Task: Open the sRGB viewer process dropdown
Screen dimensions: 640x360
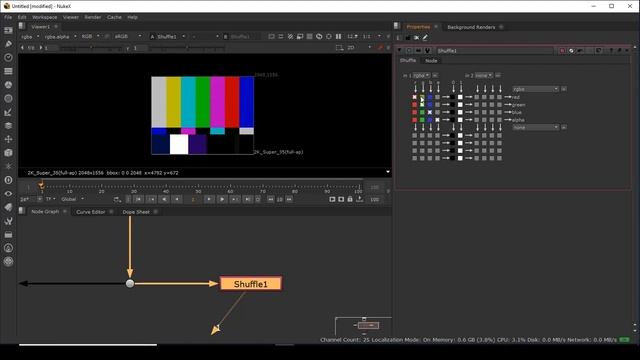Action: (x=128, y=36)
